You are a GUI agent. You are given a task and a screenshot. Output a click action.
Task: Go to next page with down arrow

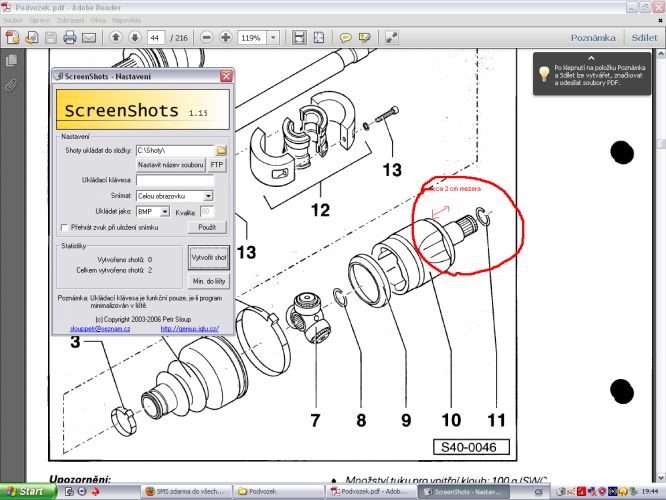coord(135,38)
